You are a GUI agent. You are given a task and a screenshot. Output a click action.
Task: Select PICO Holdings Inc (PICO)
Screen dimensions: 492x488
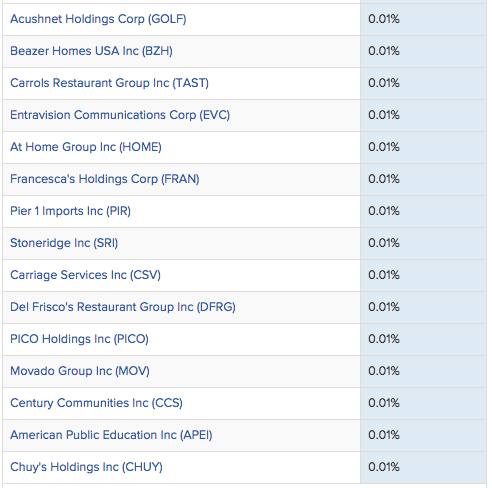point(79,339)
